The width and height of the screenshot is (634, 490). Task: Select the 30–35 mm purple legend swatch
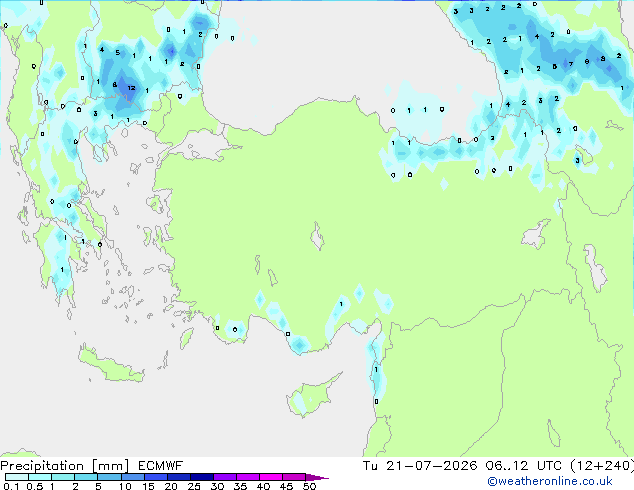tap(225, 477)
